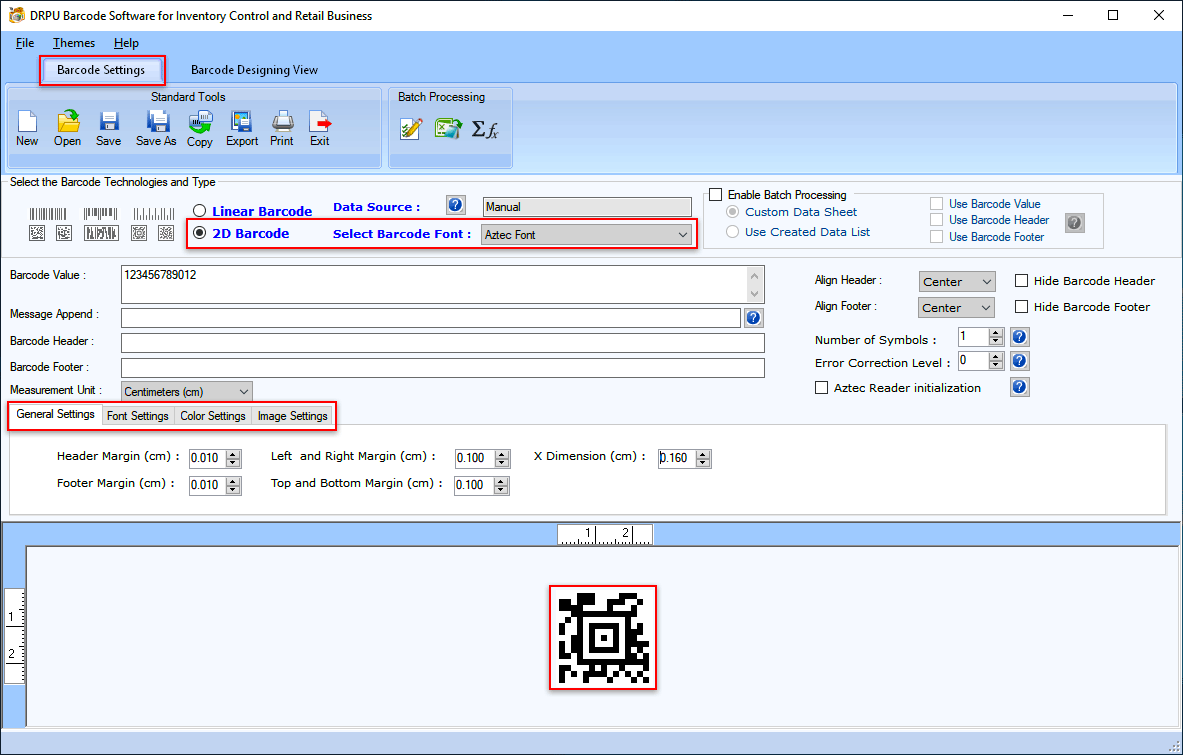Screen dimensions: 1183x755
Task: Switch to Barcode Designing View tab
Action: (254, 70)
